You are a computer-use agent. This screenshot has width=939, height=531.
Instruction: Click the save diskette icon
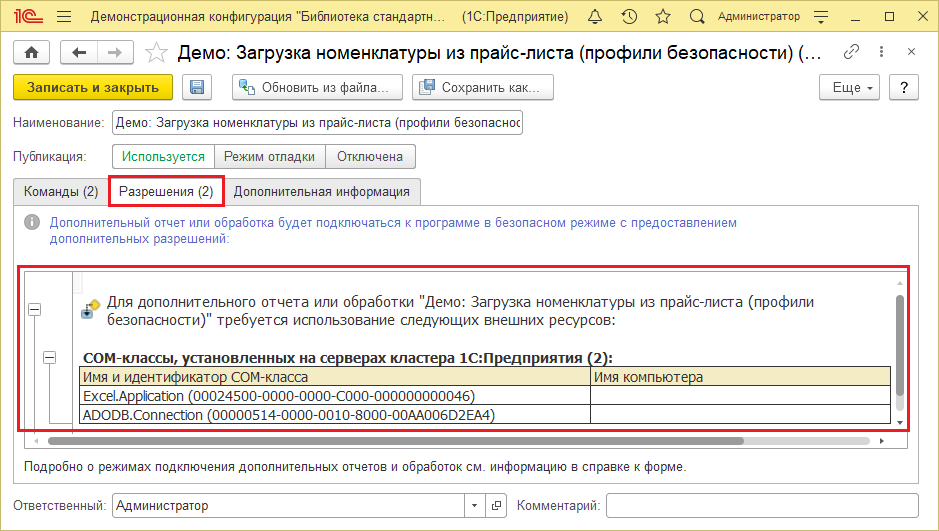point(196,87)
